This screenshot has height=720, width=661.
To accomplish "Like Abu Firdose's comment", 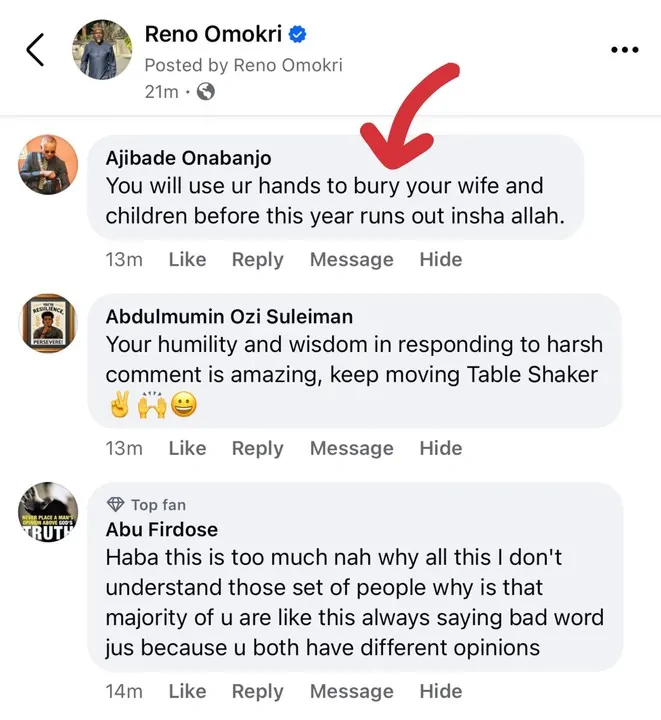I will point(187,691).
